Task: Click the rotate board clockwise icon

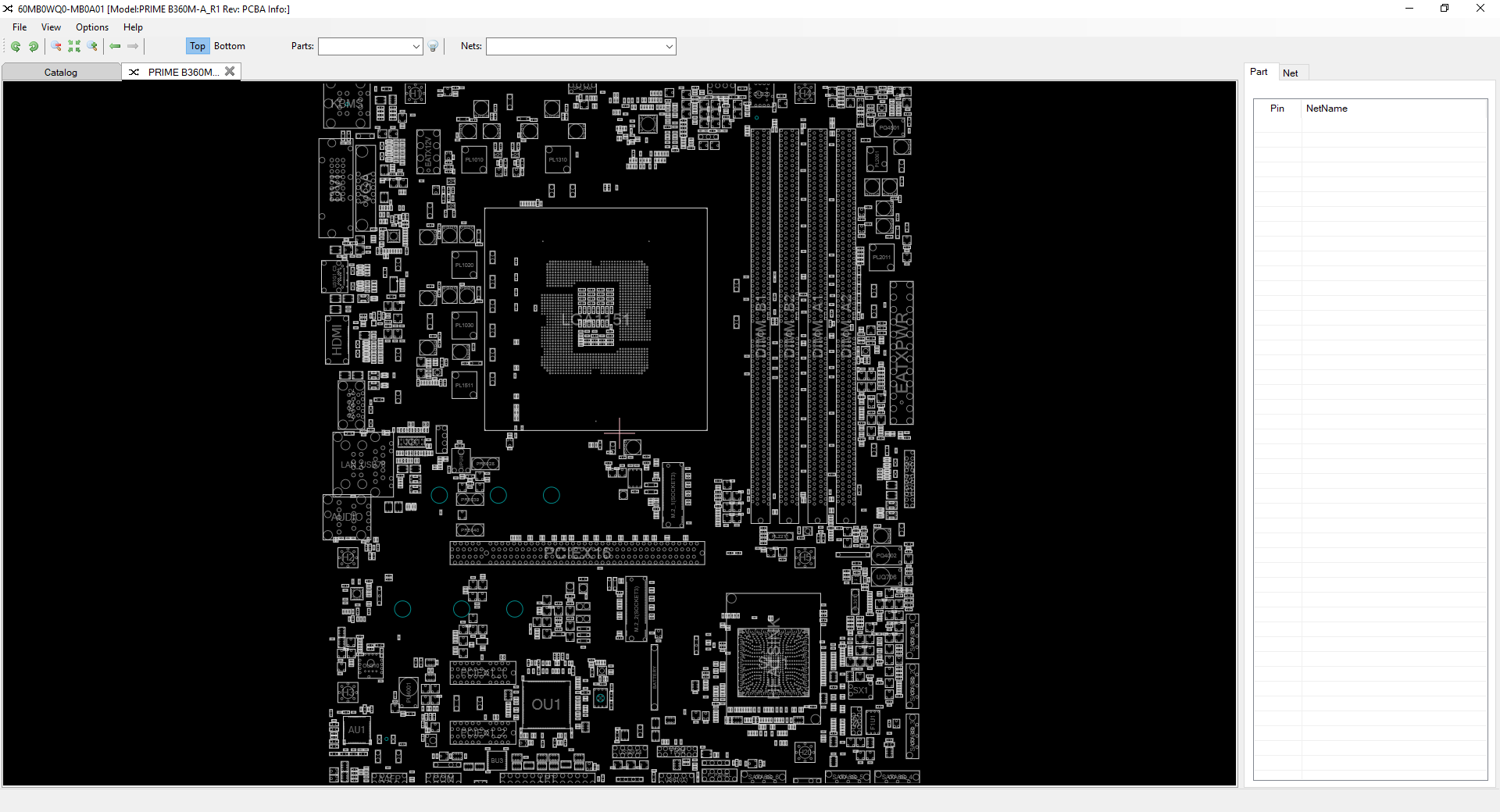Action: click(x=34, y=46)
